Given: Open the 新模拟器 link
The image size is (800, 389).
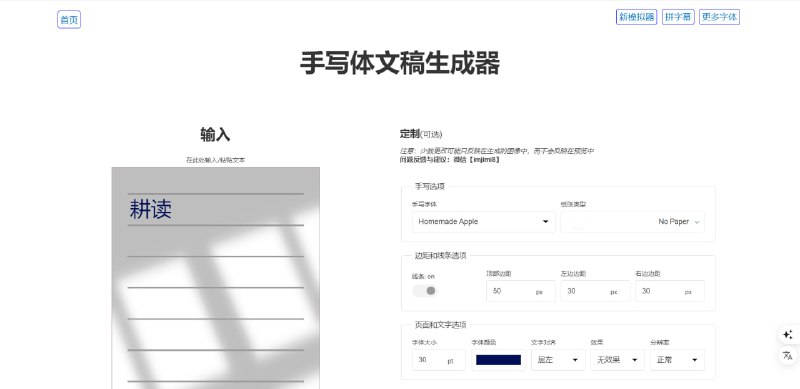Looking at the screenshot, I should click(636, 17).
